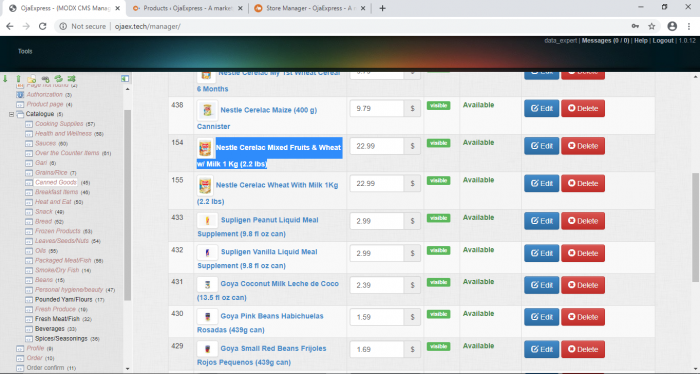This screenshot has height=374, width=700.
Task: Open the Tools menu
Action: pos(25,51)
